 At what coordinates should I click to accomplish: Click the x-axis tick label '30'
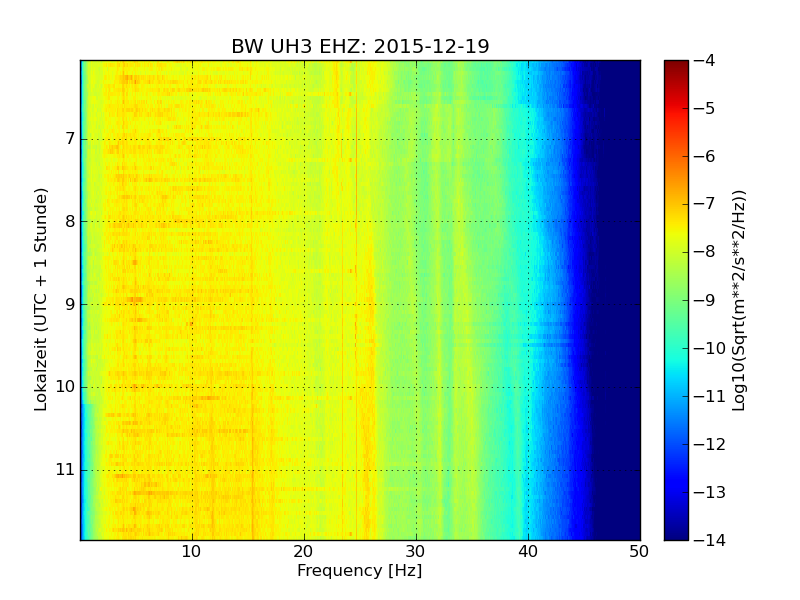[x=416, y=552]
